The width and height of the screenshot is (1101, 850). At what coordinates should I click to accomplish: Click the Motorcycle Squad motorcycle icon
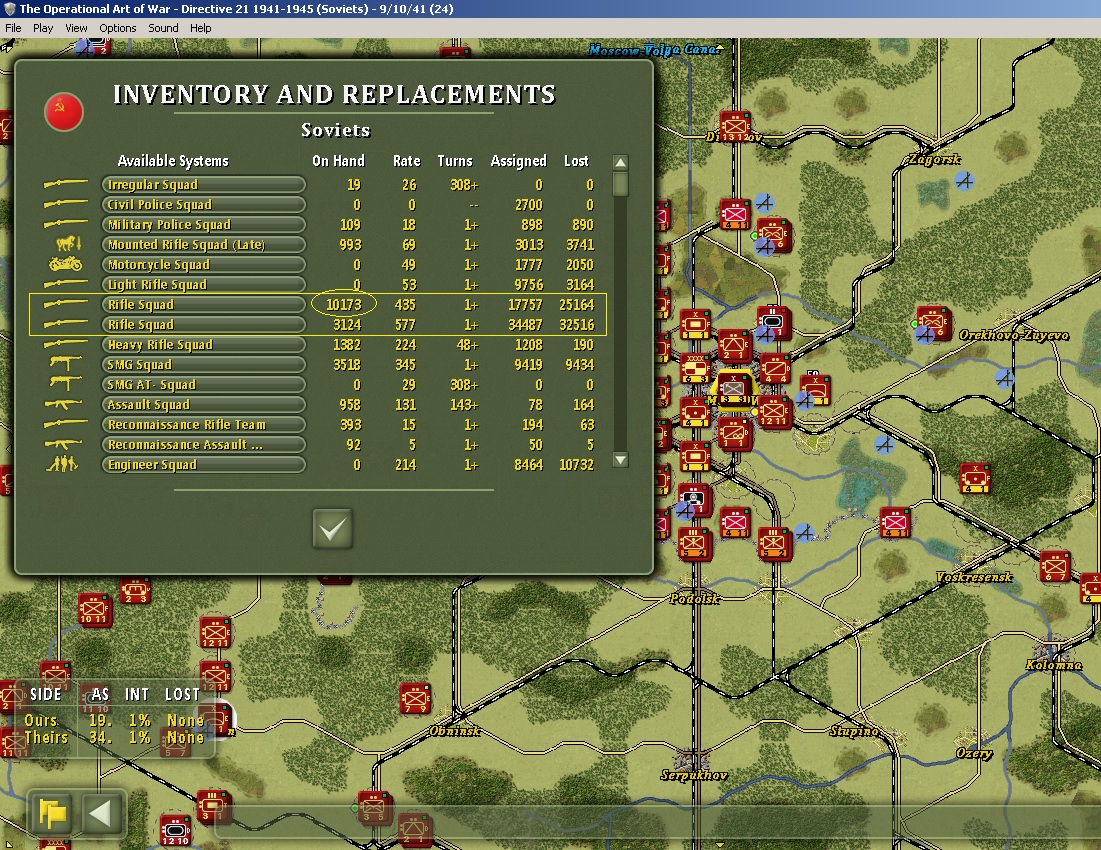pos(65,265)
